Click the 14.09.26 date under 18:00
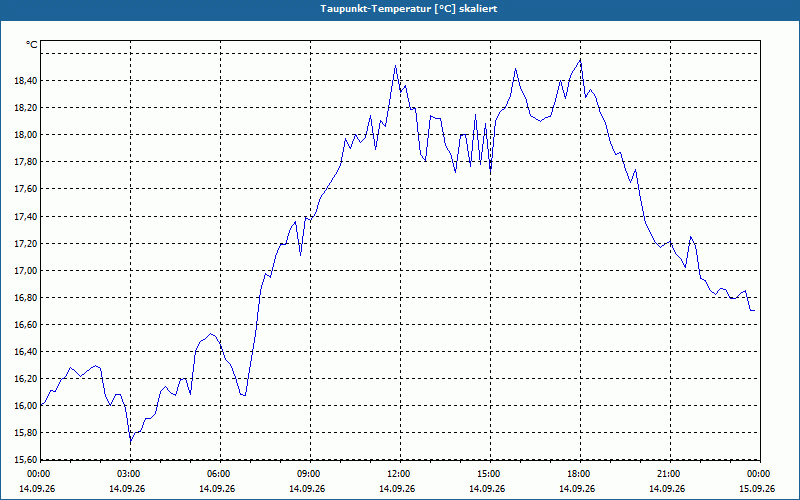The height and width of the screenshot is (500, 800). tap(577, 488)
